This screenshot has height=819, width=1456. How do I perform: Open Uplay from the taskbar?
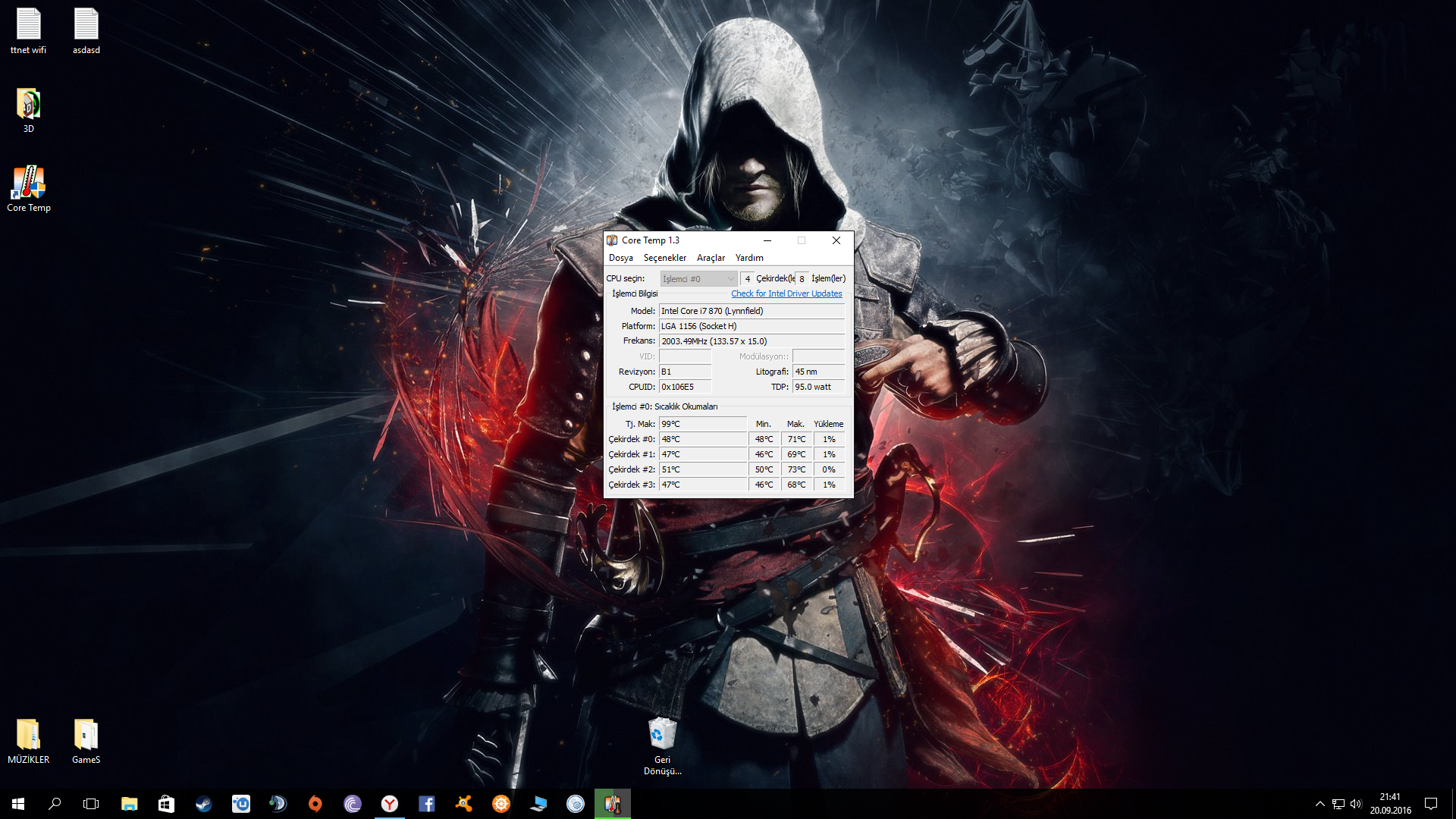click(241, 804)
